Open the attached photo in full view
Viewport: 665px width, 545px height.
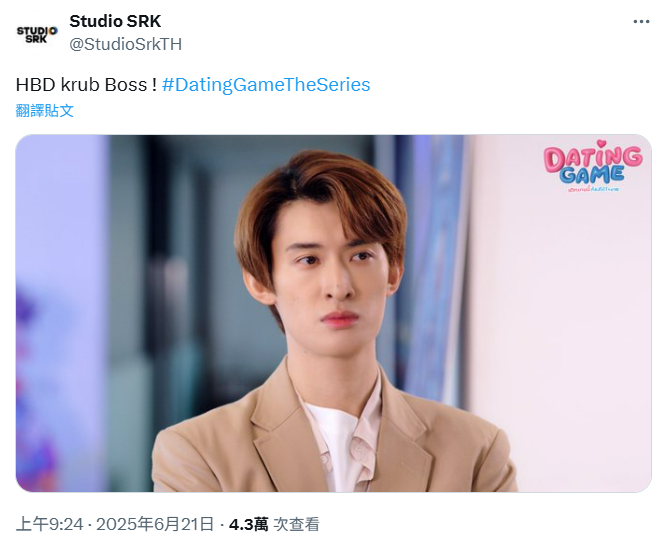(x=333, y=313)
